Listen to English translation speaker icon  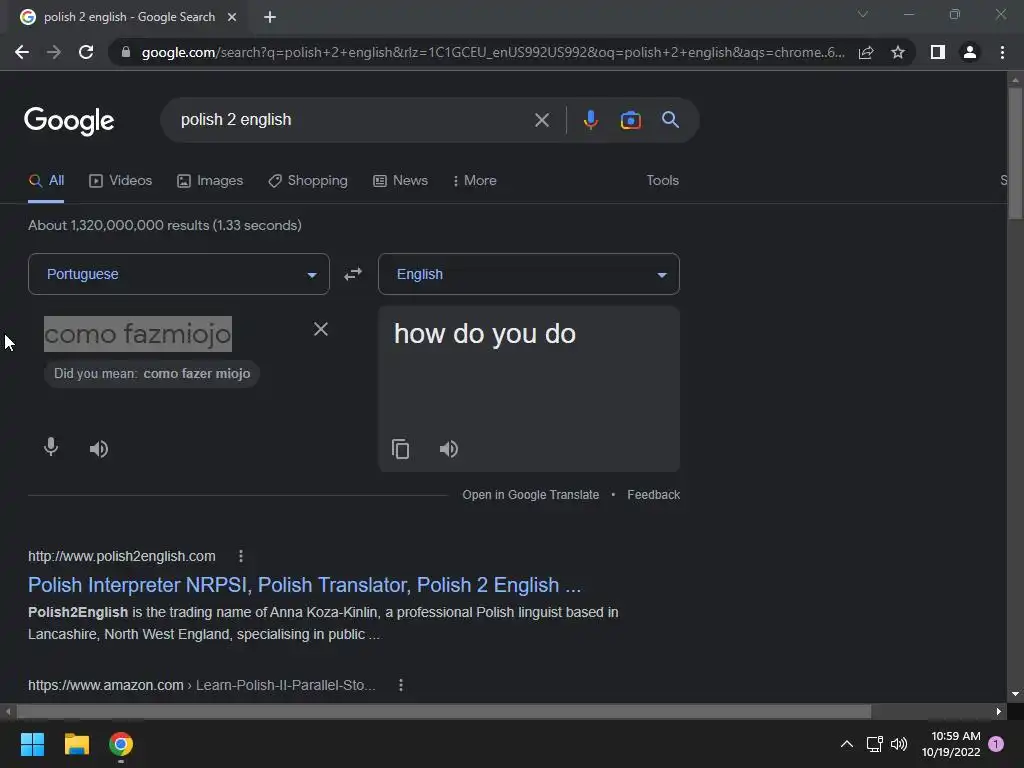click(x=449, y=449)
